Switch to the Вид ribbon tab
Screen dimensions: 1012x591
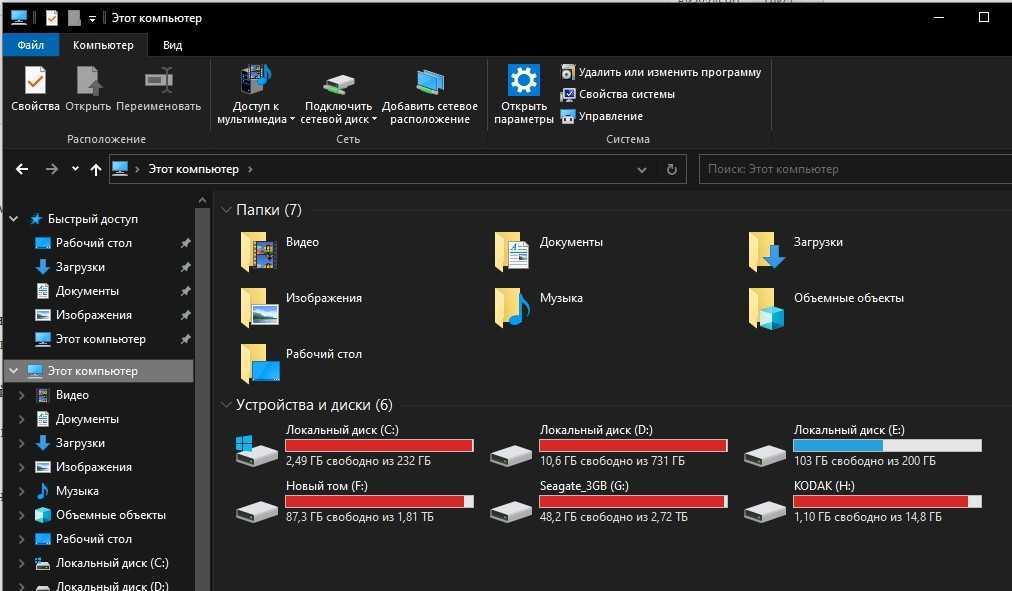[172, 45]
